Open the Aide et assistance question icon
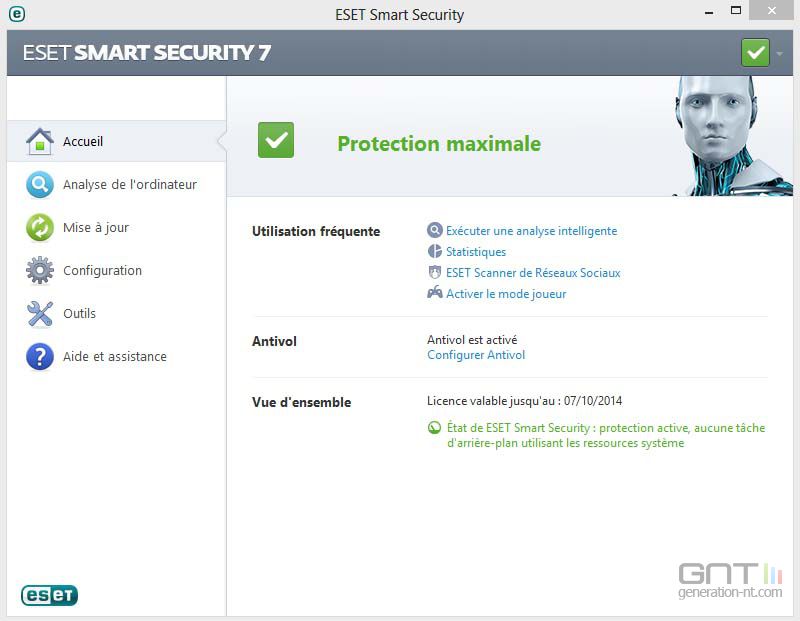 tap(40, 356)
